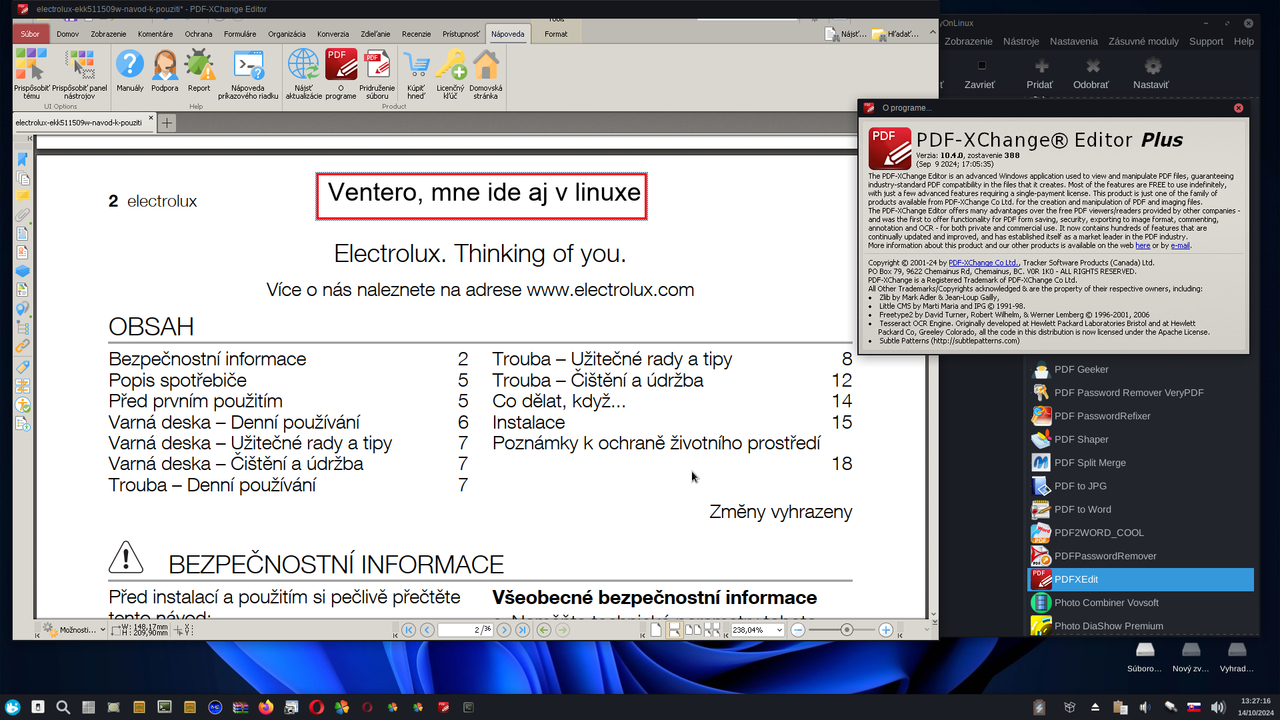1280x720 pixels.
Task: Click Odobrať in PlayOnLinux toolbar
Action: point(1091,74)
